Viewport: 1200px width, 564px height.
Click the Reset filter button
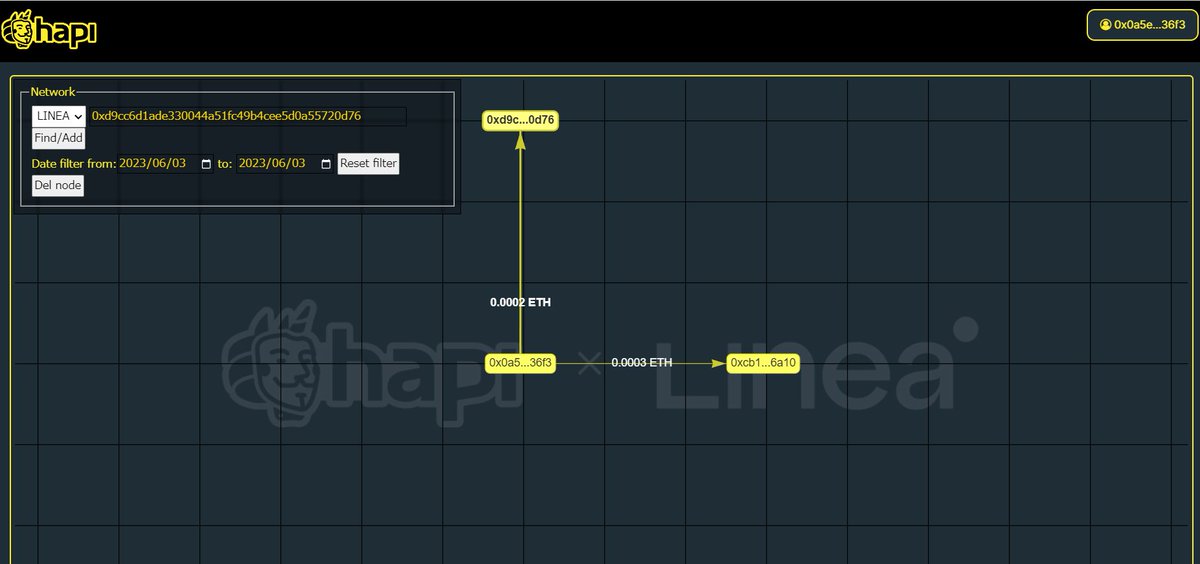click(368, 163)
